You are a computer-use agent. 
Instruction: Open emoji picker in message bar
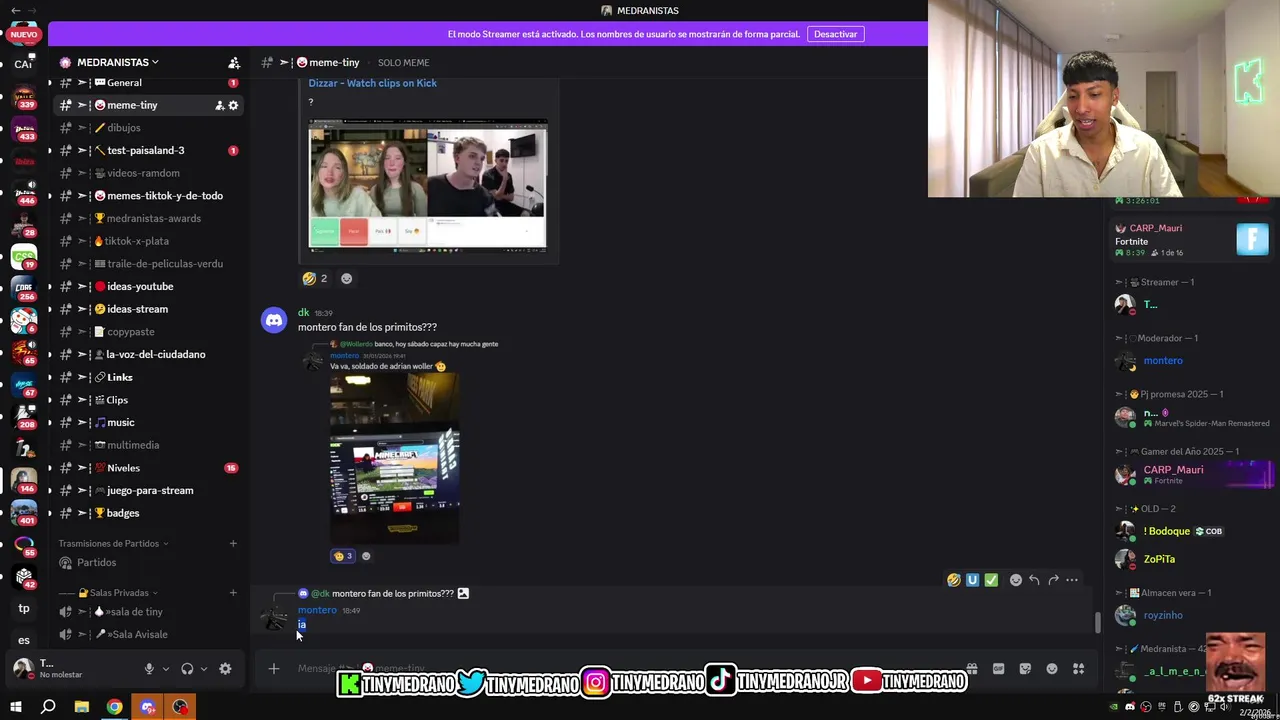1052,669
